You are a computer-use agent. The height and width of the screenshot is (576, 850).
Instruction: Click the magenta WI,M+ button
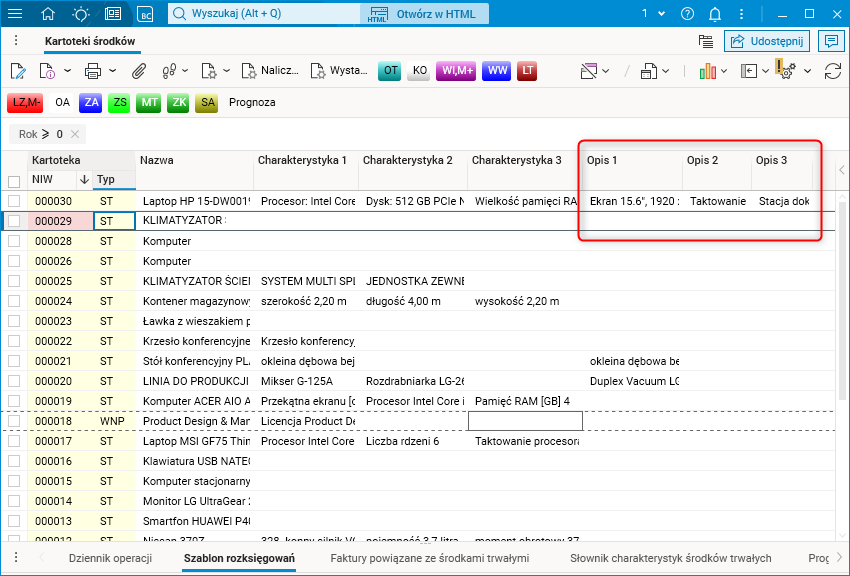456,71
